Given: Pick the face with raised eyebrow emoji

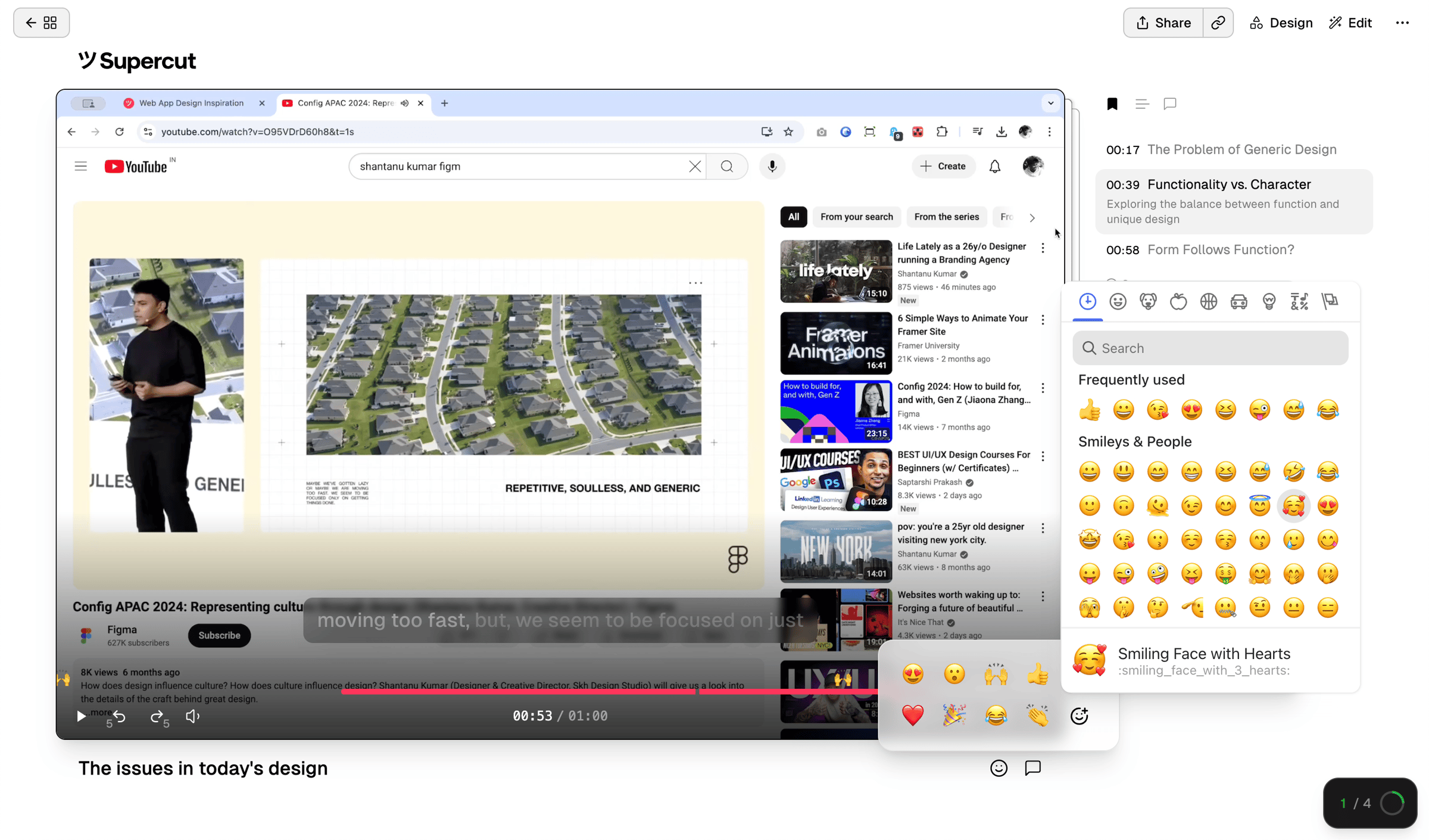Looking at the screenshot, I should point(1260,608).
